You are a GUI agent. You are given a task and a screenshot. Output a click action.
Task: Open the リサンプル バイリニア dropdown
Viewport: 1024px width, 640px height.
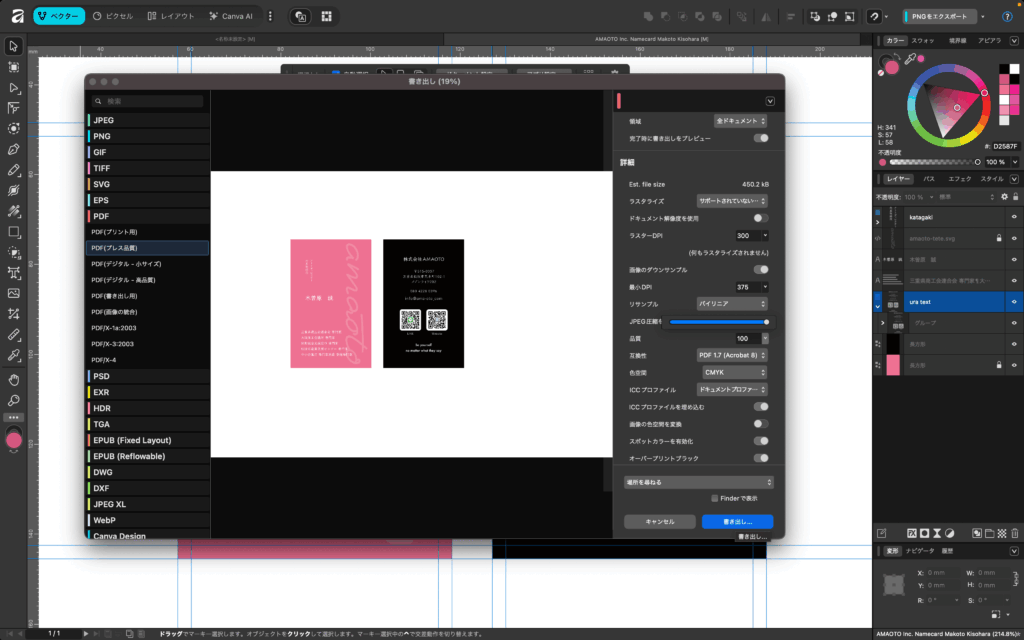732,303
